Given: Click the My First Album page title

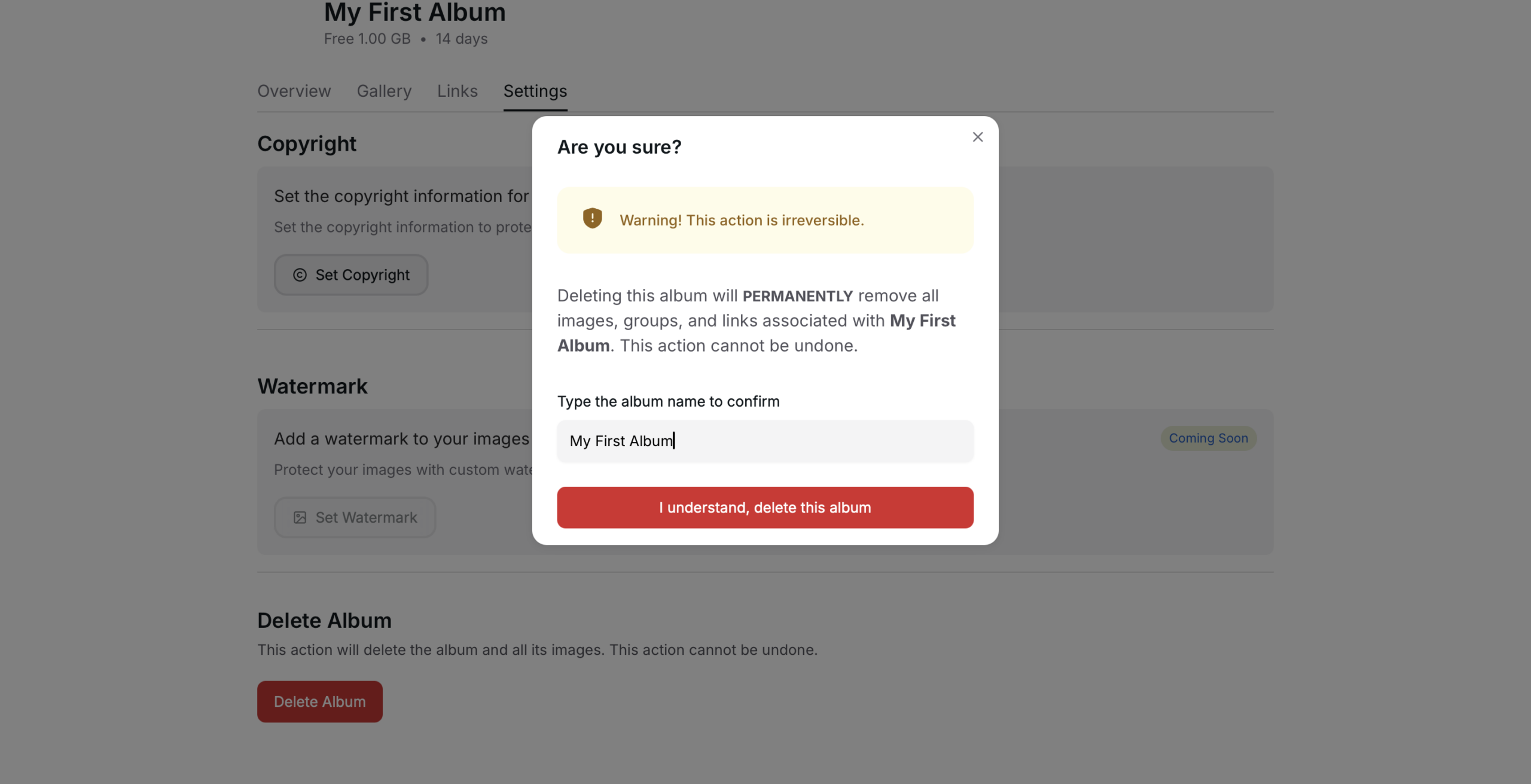Looking at the screenshot, I should click(414, 13).
